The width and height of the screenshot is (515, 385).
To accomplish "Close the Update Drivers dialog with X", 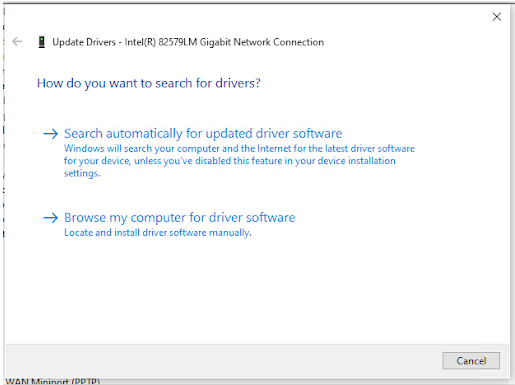I will click(x=497, y=17).
